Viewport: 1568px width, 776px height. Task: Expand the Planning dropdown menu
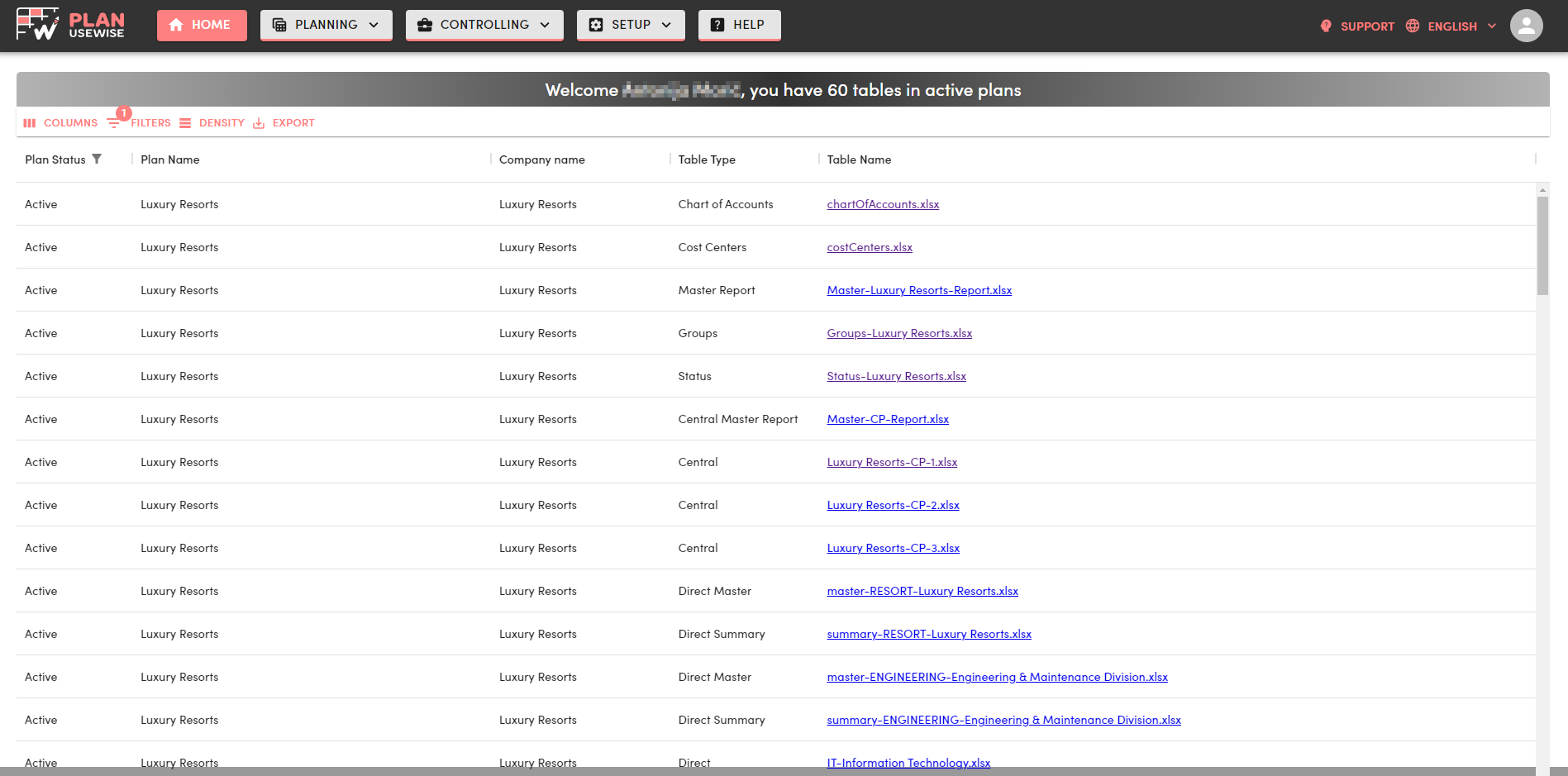326,25
